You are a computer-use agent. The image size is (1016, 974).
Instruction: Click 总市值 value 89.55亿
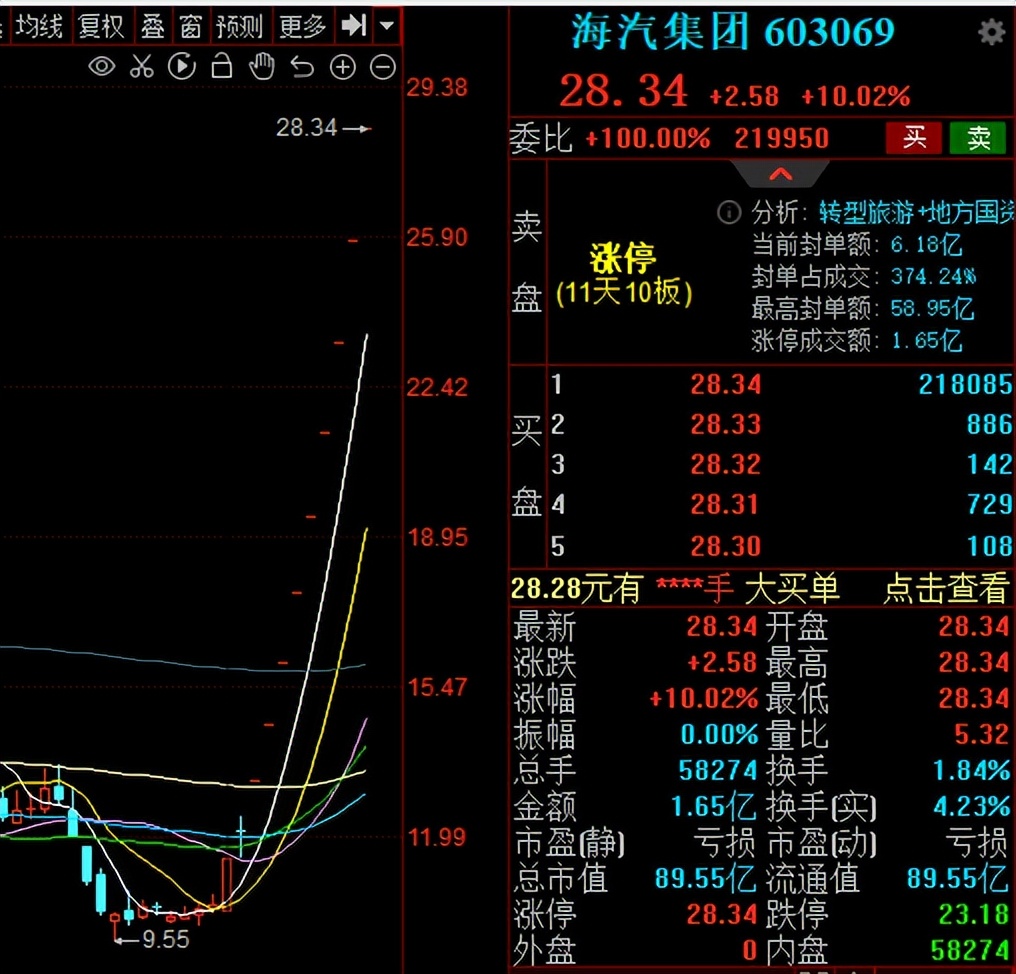click(706, 879)
